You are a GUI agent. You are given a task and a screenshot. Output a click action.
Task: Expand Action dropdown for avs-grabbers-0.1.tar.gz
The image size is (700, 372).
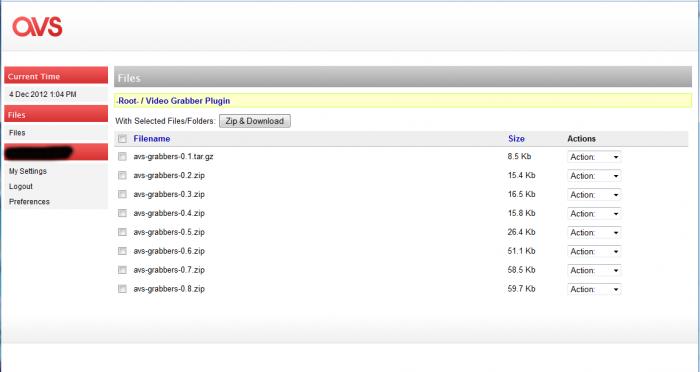pos(594,157)
